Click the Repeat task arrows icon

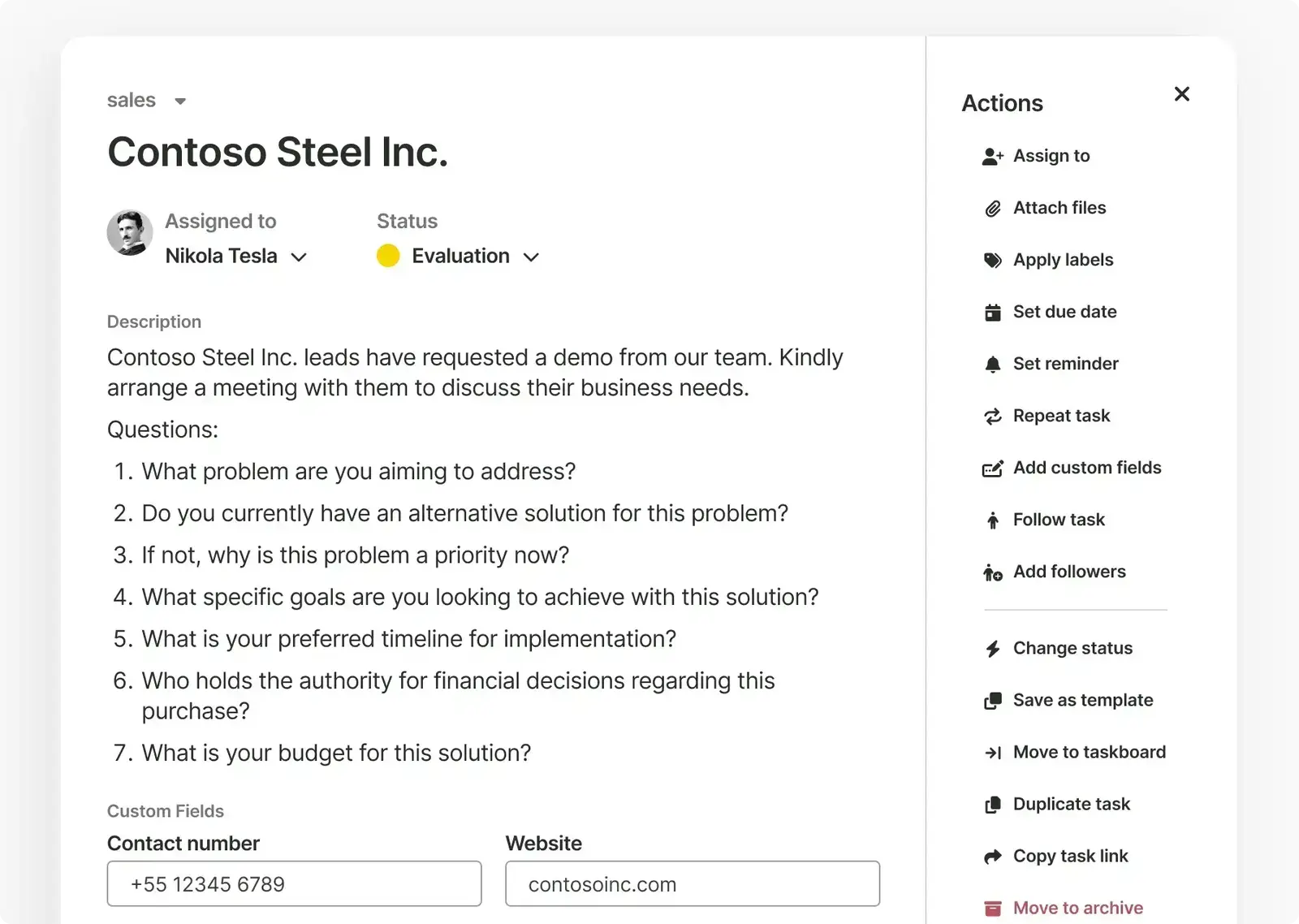992,417
